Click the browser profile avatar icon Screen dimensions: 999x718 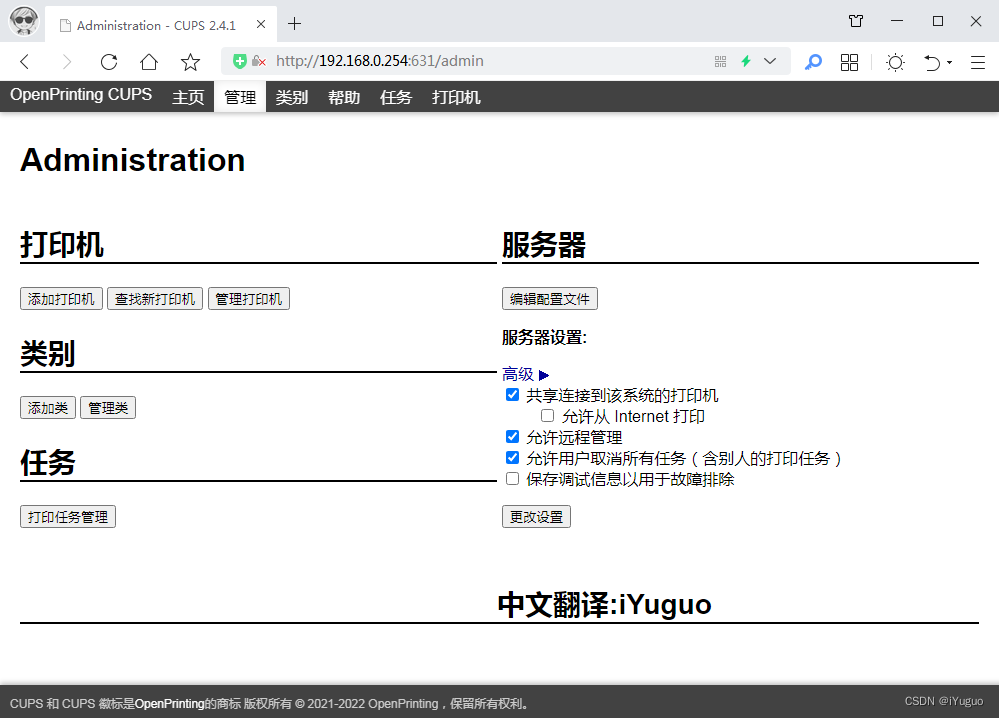point(24,20)
